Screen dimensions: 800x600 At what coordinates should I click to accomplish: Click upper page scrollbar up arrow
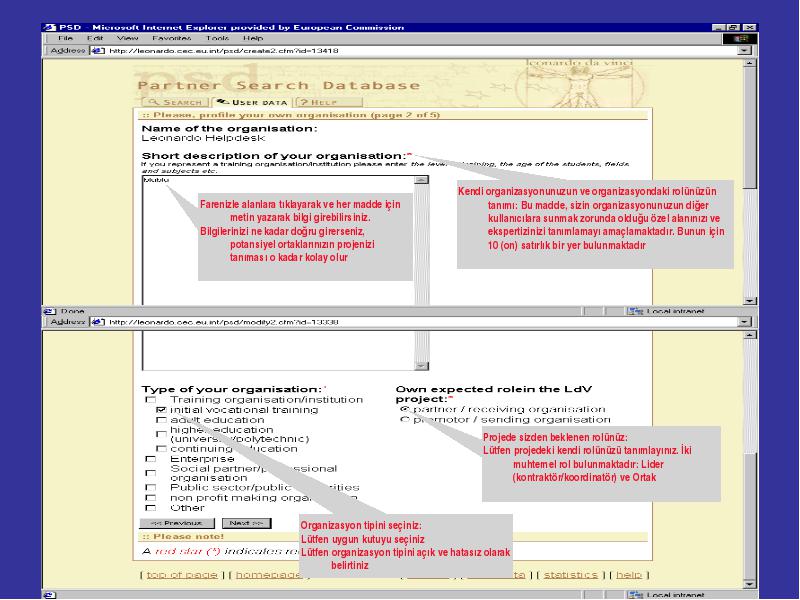click(749, 63)
